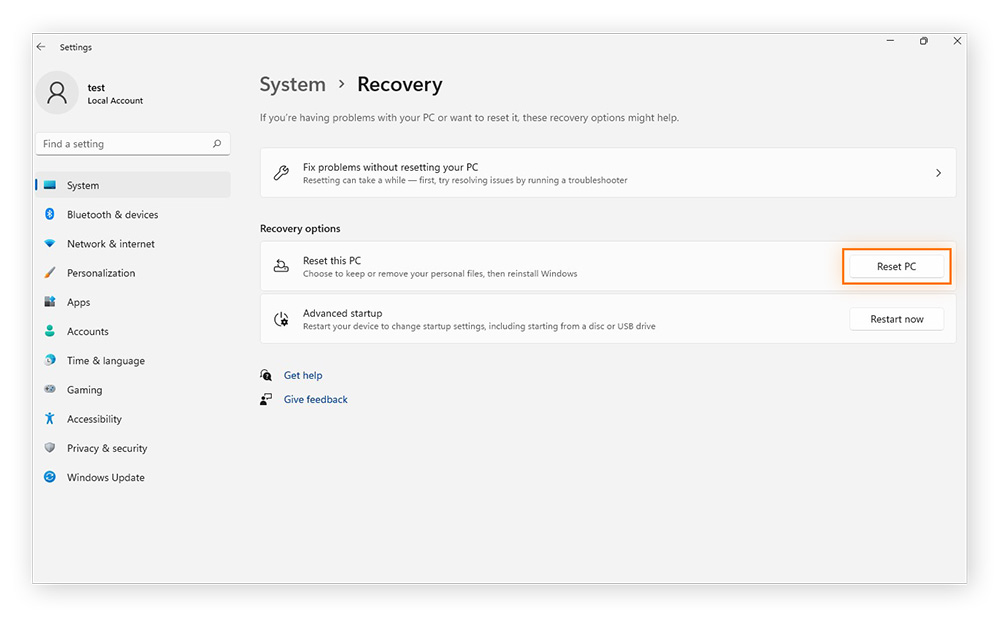Viewport: 1000px width, 619px height.
Task: Restore down the Settings window
Action: (923, 41)
